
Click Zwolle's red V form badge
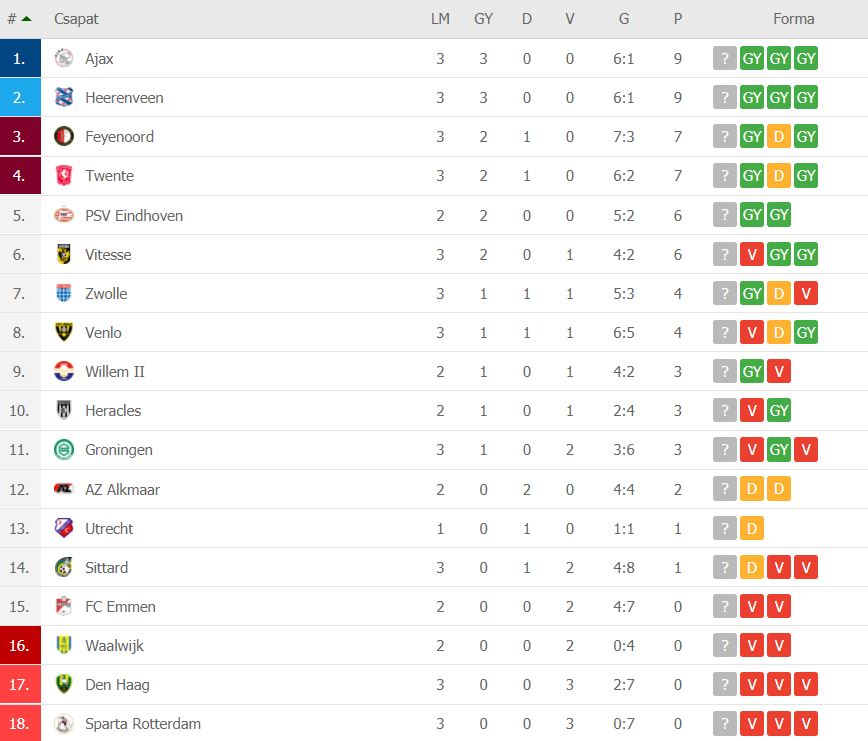805,293
